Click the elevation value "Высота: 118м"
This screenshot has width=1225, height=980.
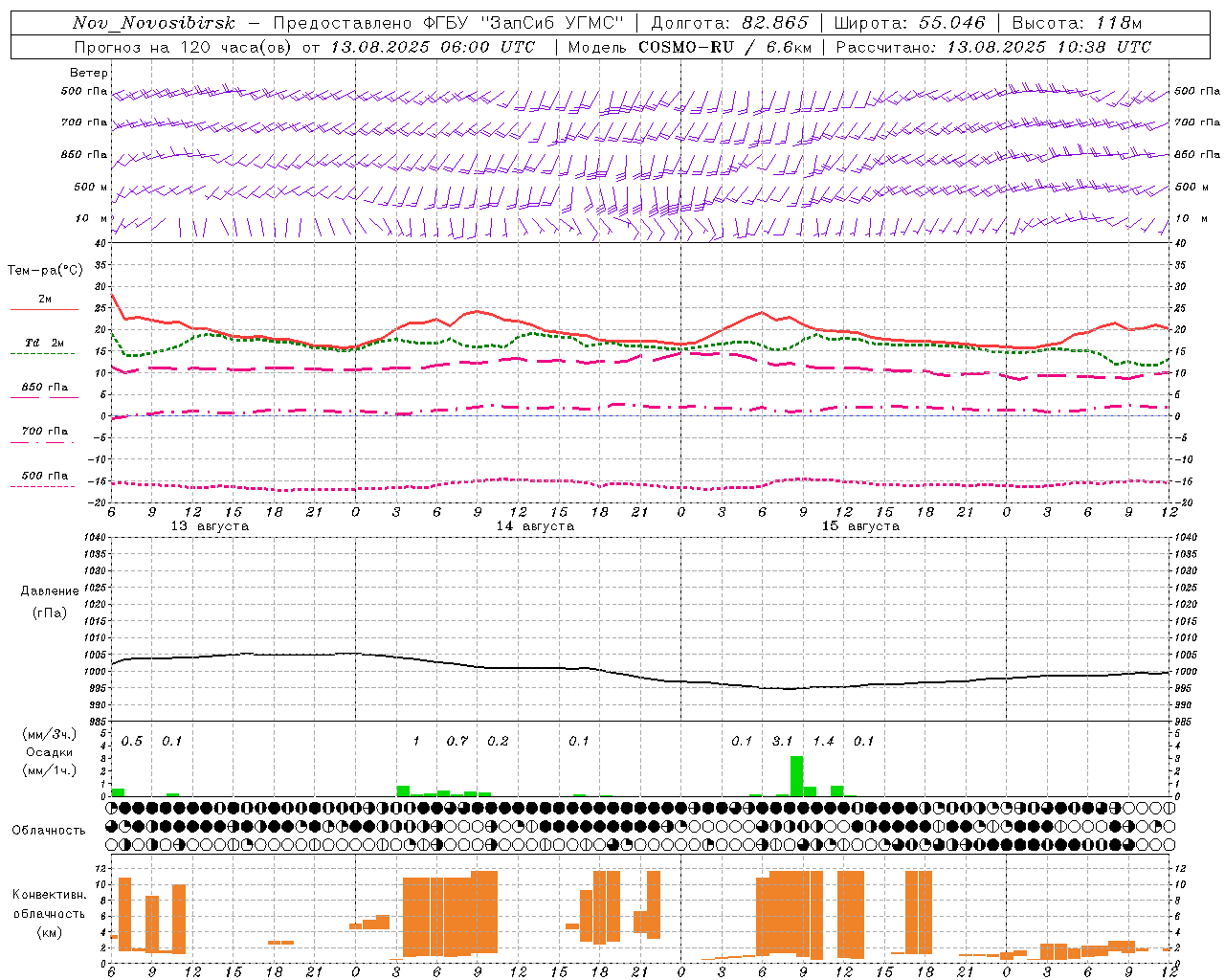(1077, 23)
